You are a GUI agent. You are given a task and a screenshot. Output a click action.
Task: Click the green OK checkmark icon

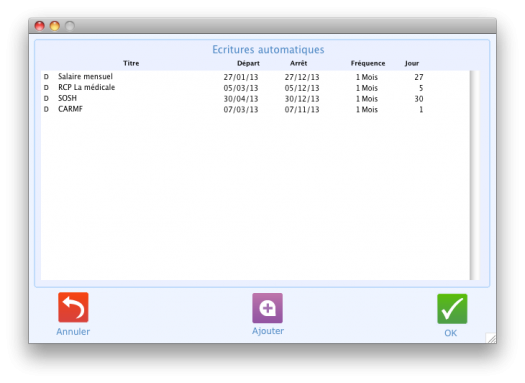[x=452, y=309]
